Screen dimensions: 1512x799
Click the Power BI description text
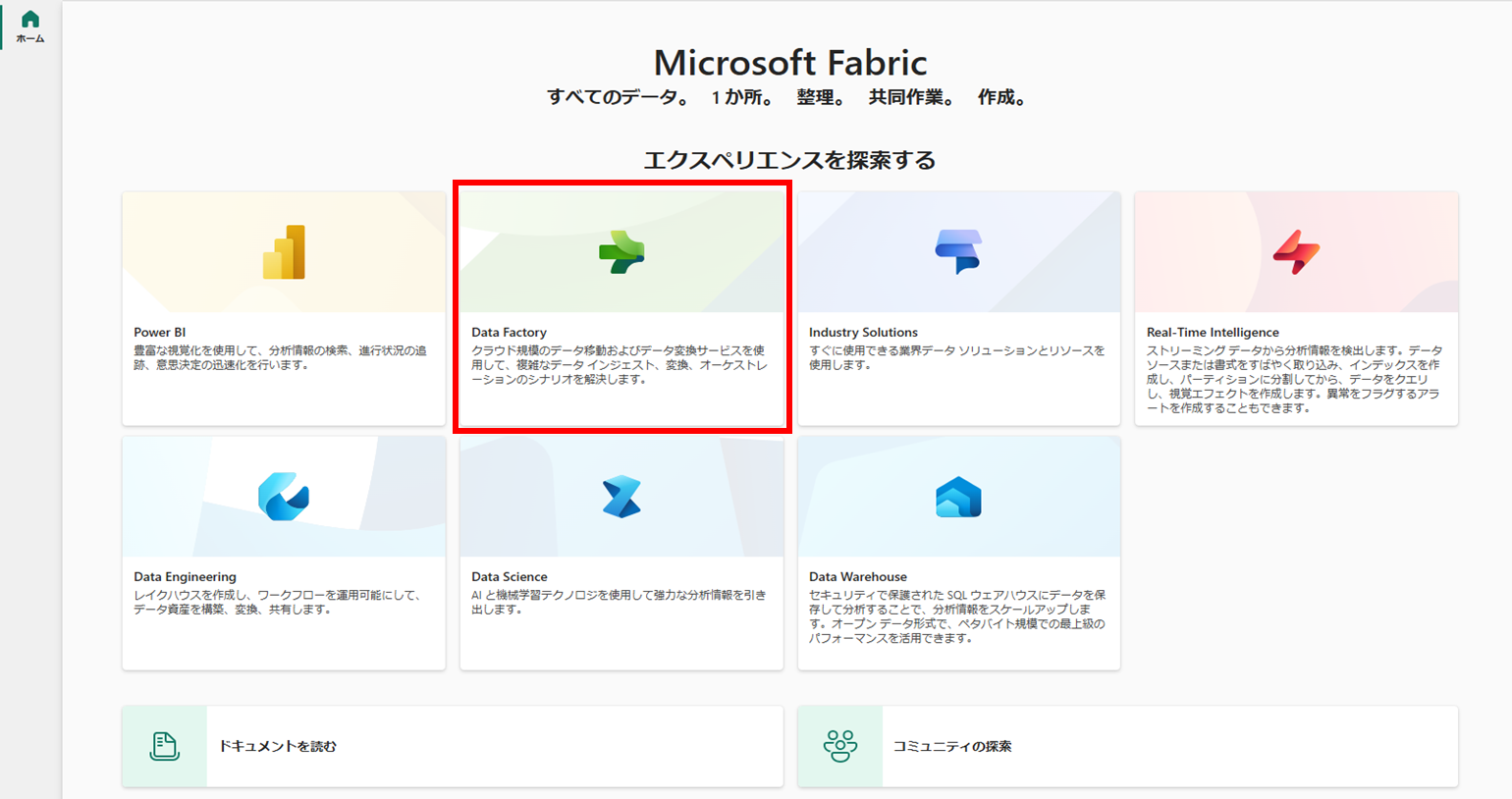pyautogui.click(x=281, y=357)
